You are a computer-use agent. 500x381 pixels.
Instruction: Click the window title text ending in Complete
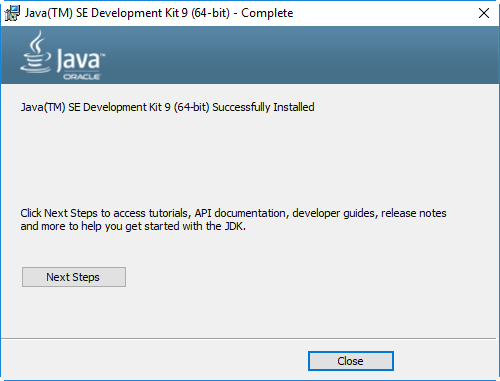point(159,13)
